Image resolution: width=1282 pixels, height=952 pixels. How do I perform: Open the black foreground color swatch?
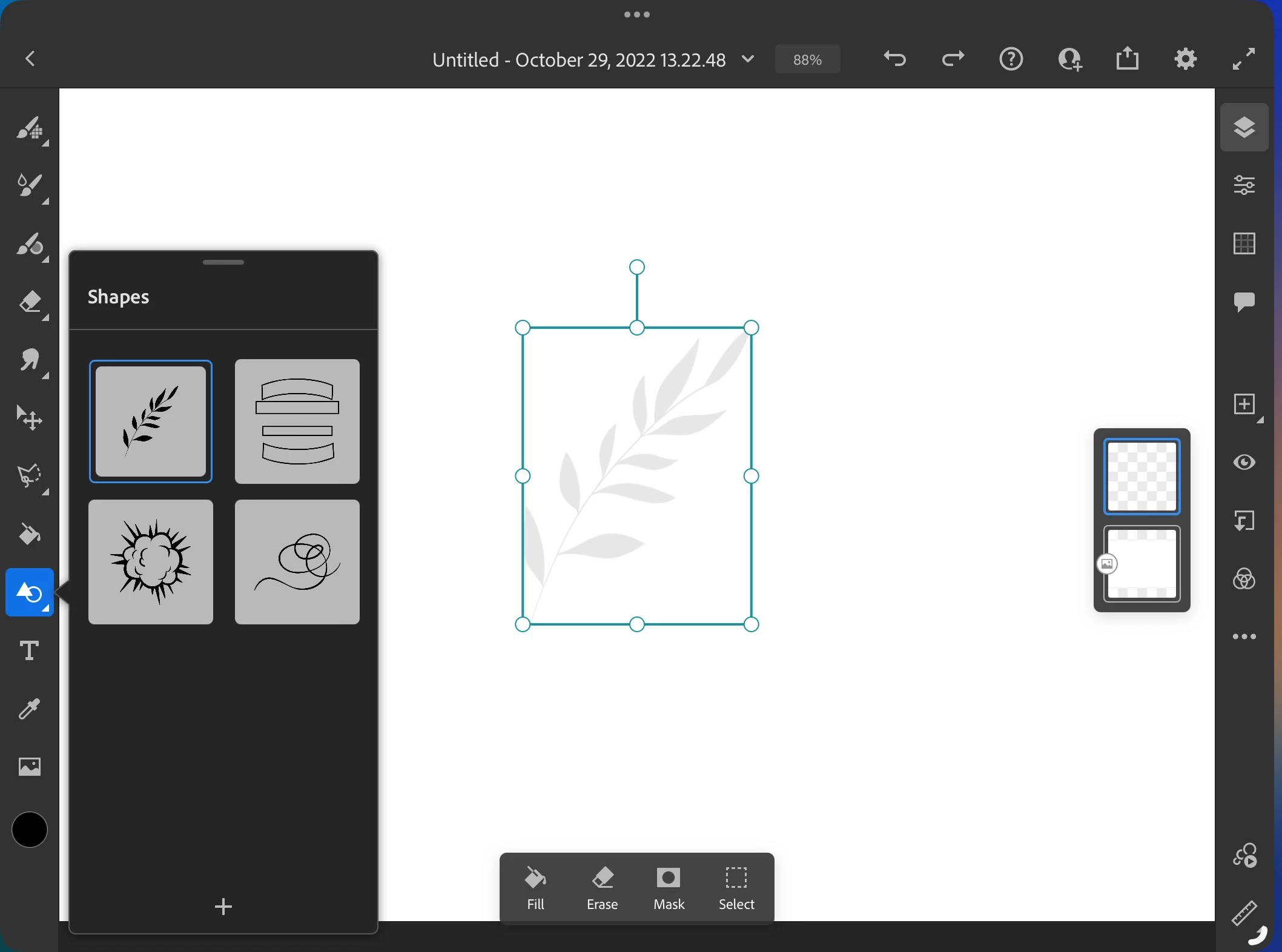[x=29, y=830]
